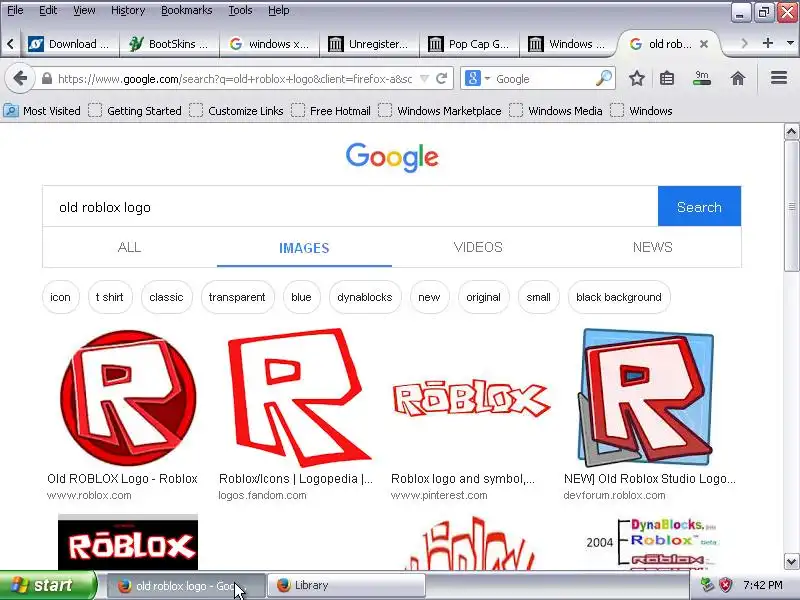Image resolution: width=800 pixels, height=600 pixels.
Task: Click the network tray icon in taskbar
Action: coord(707,585)
